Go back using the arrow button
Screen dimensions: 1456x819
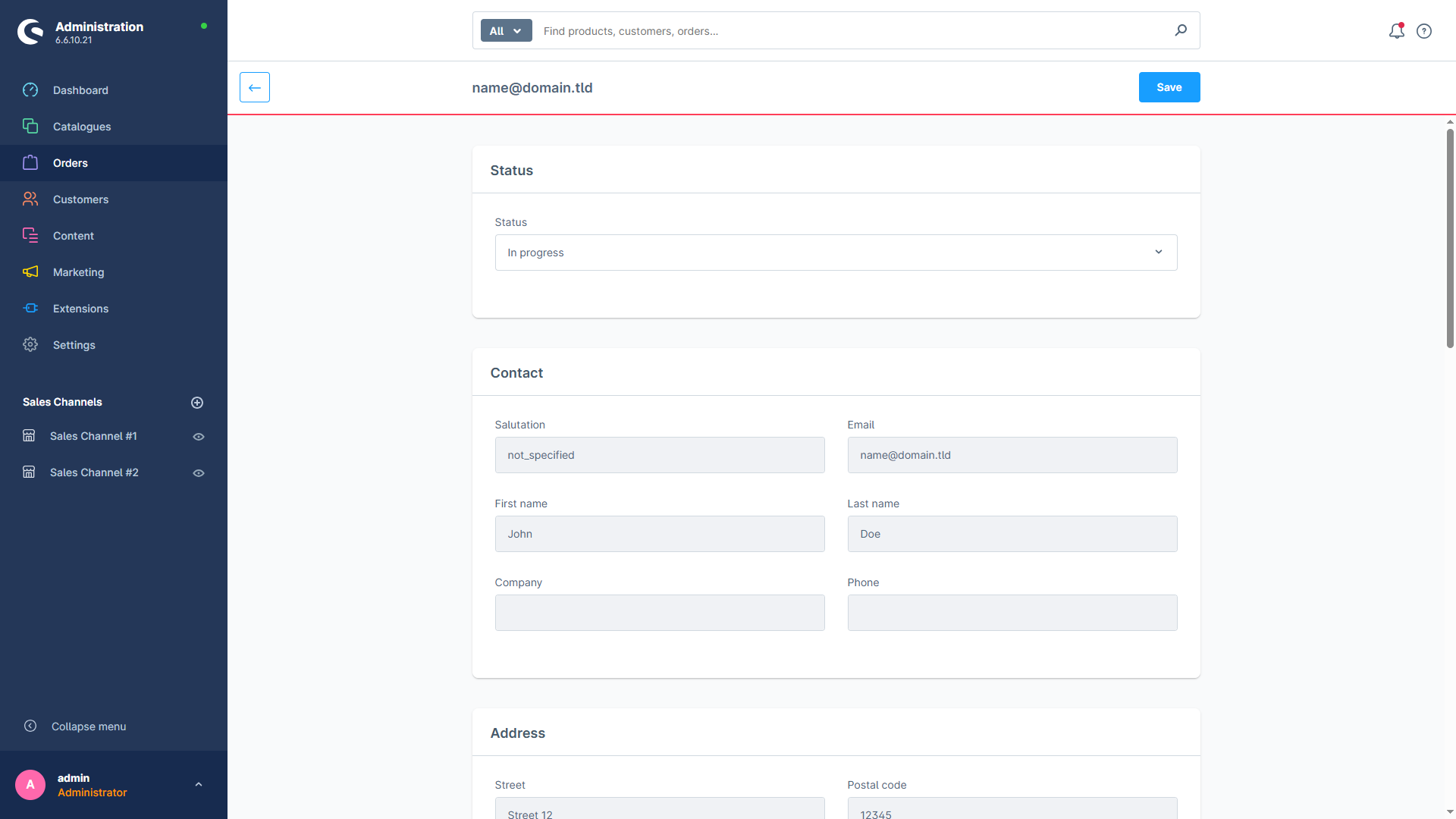coord(255,87)
